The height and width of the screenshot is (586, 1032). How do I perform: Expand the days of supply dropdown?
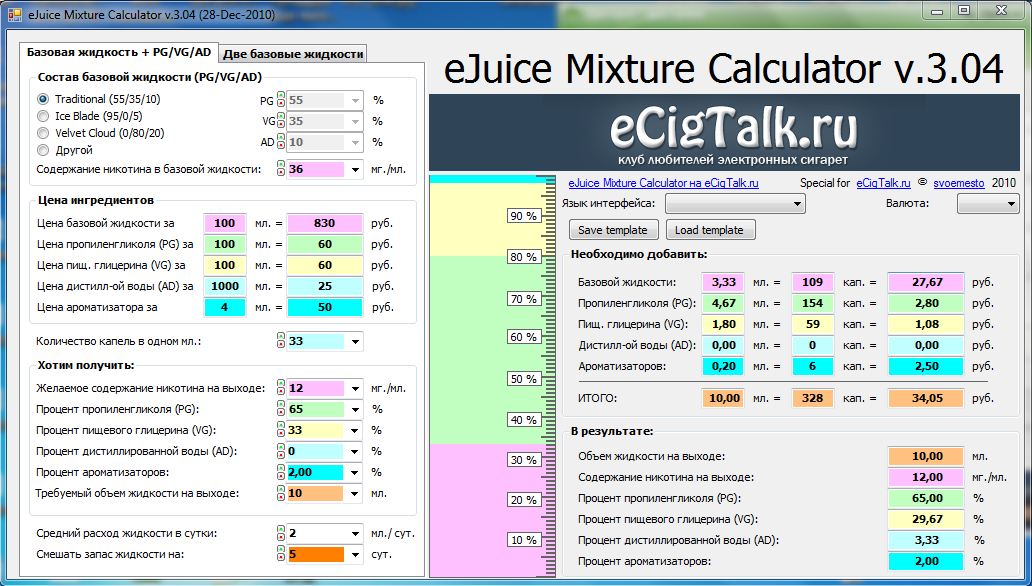click(x=355, y=555)
